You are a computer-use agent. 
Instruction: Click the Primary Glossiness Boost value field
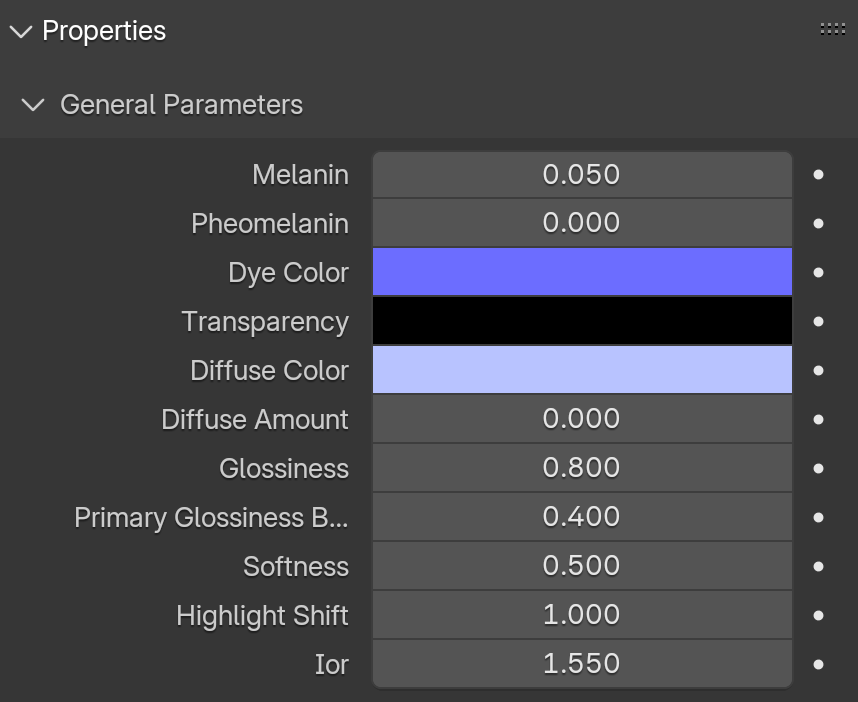(x=582, y=517)
